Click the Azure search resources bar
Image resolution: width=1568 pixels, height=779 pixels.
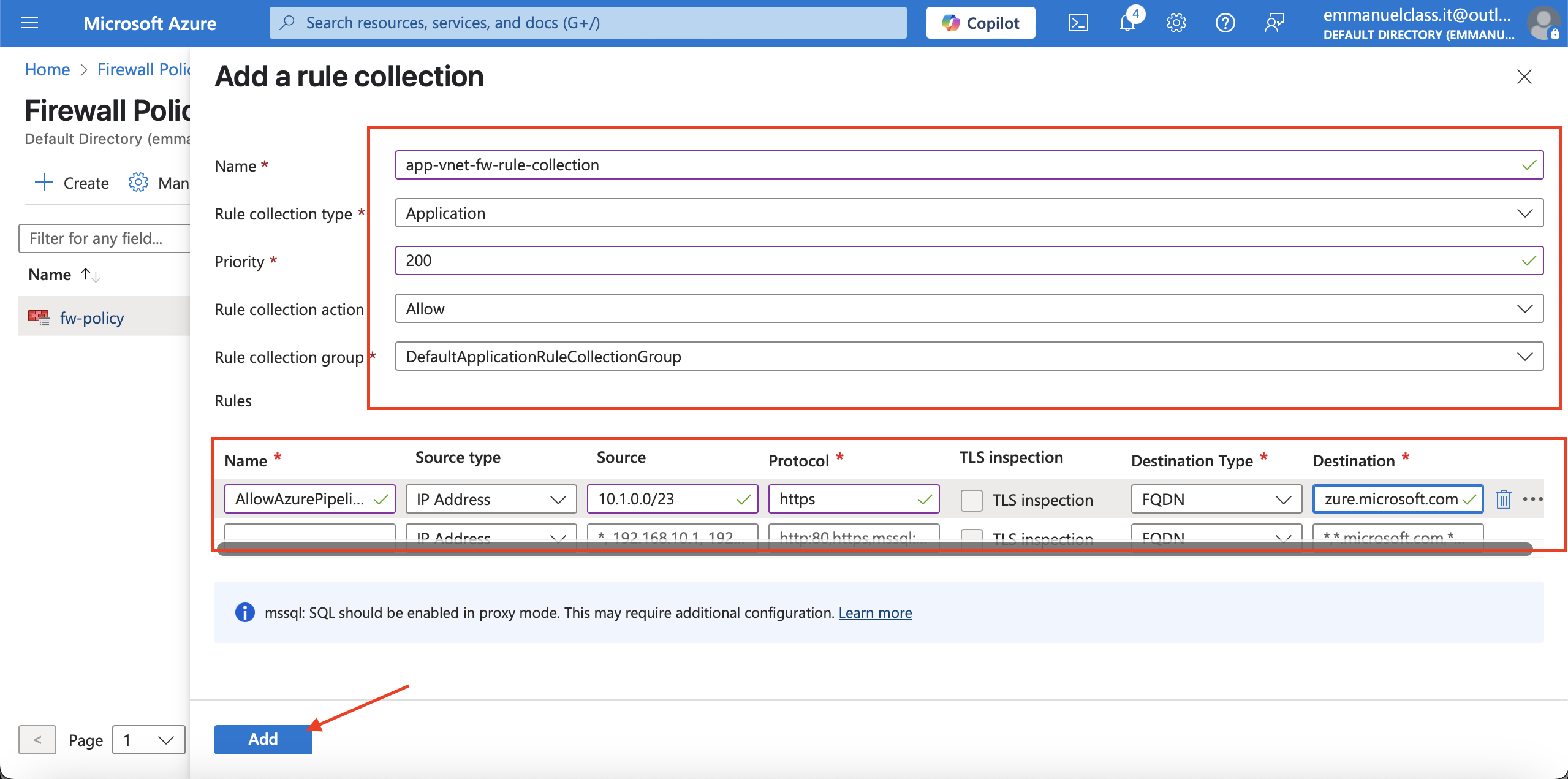pos(588,23)
